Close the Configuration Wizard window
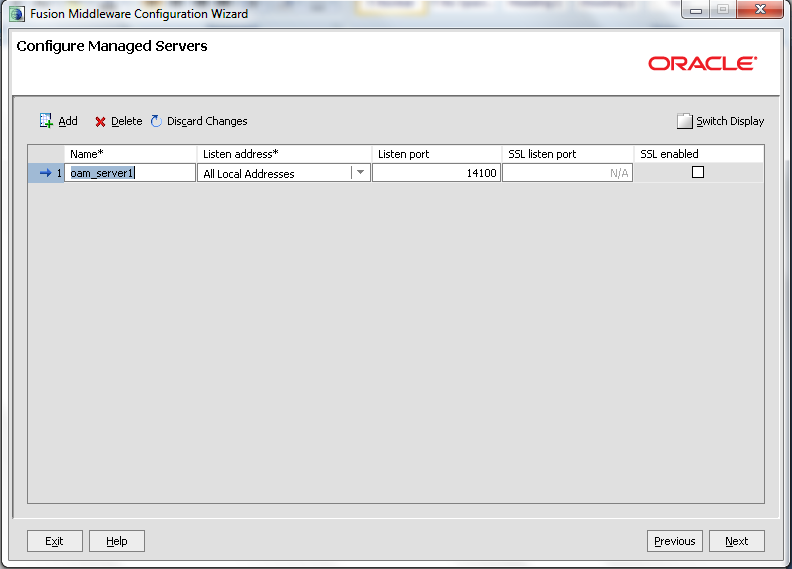 coord(760,9)
